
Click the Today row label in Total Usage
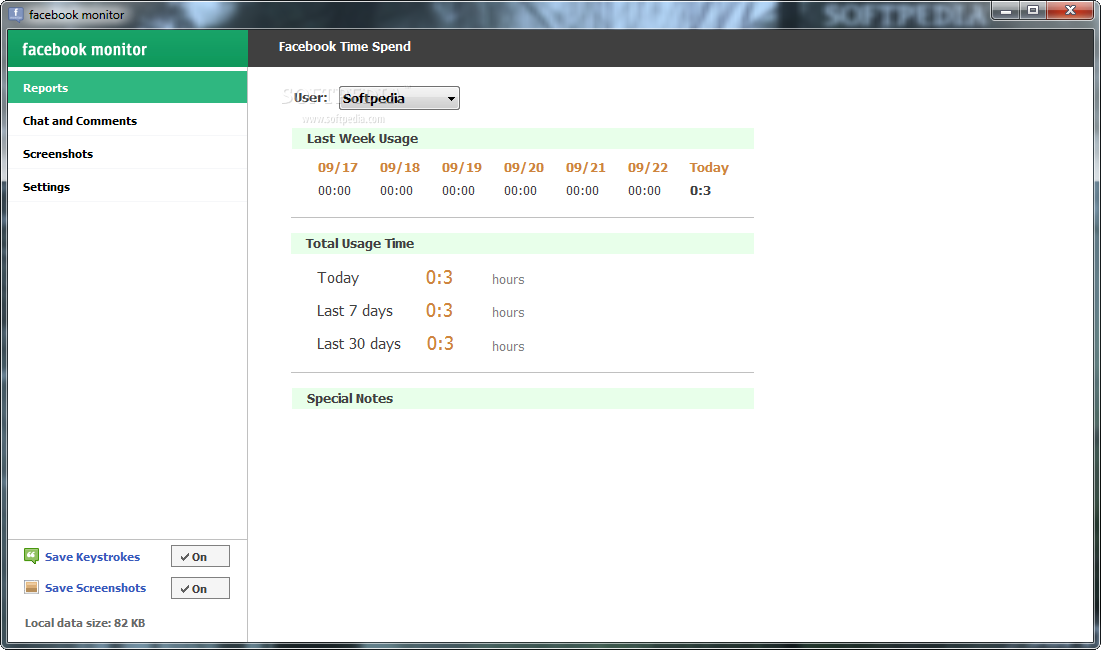pos(338,278)
